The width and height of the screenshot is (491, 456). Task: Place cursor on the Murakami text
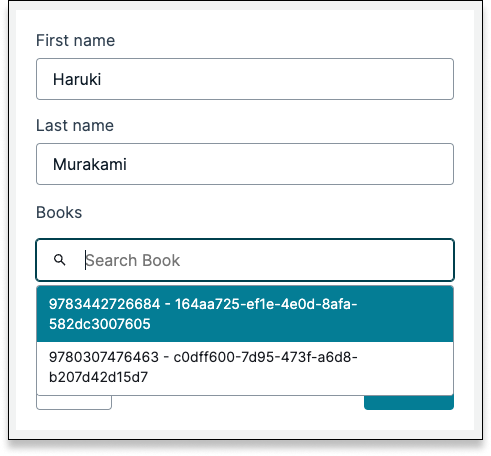(90, 164)
